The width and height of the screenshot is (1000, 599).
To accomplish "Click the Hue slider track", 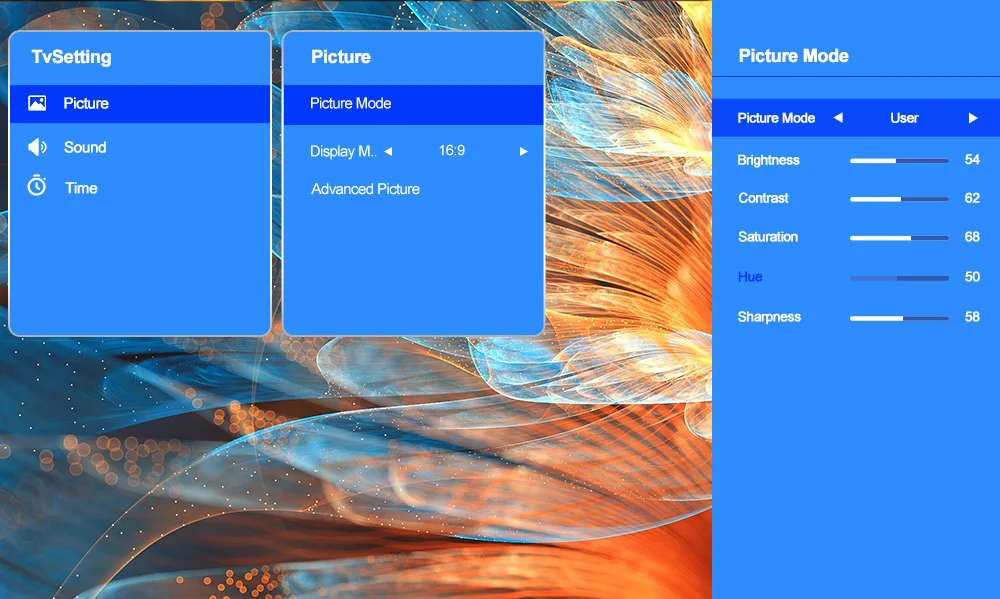I will 899,278.
